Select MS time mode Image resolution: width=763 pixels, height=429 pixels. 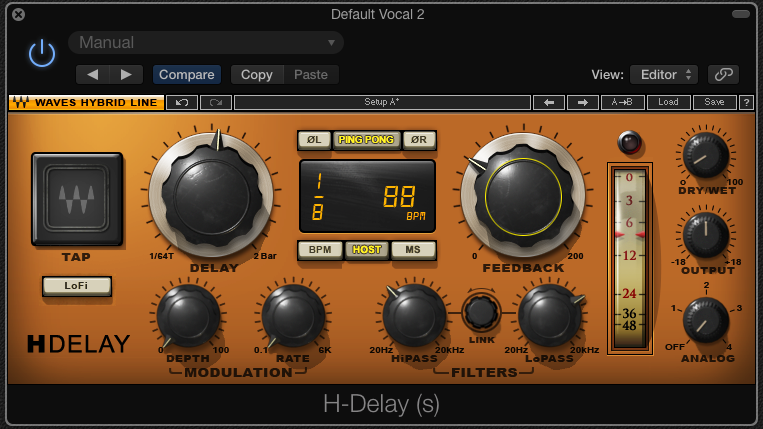[x=413, y=250]
